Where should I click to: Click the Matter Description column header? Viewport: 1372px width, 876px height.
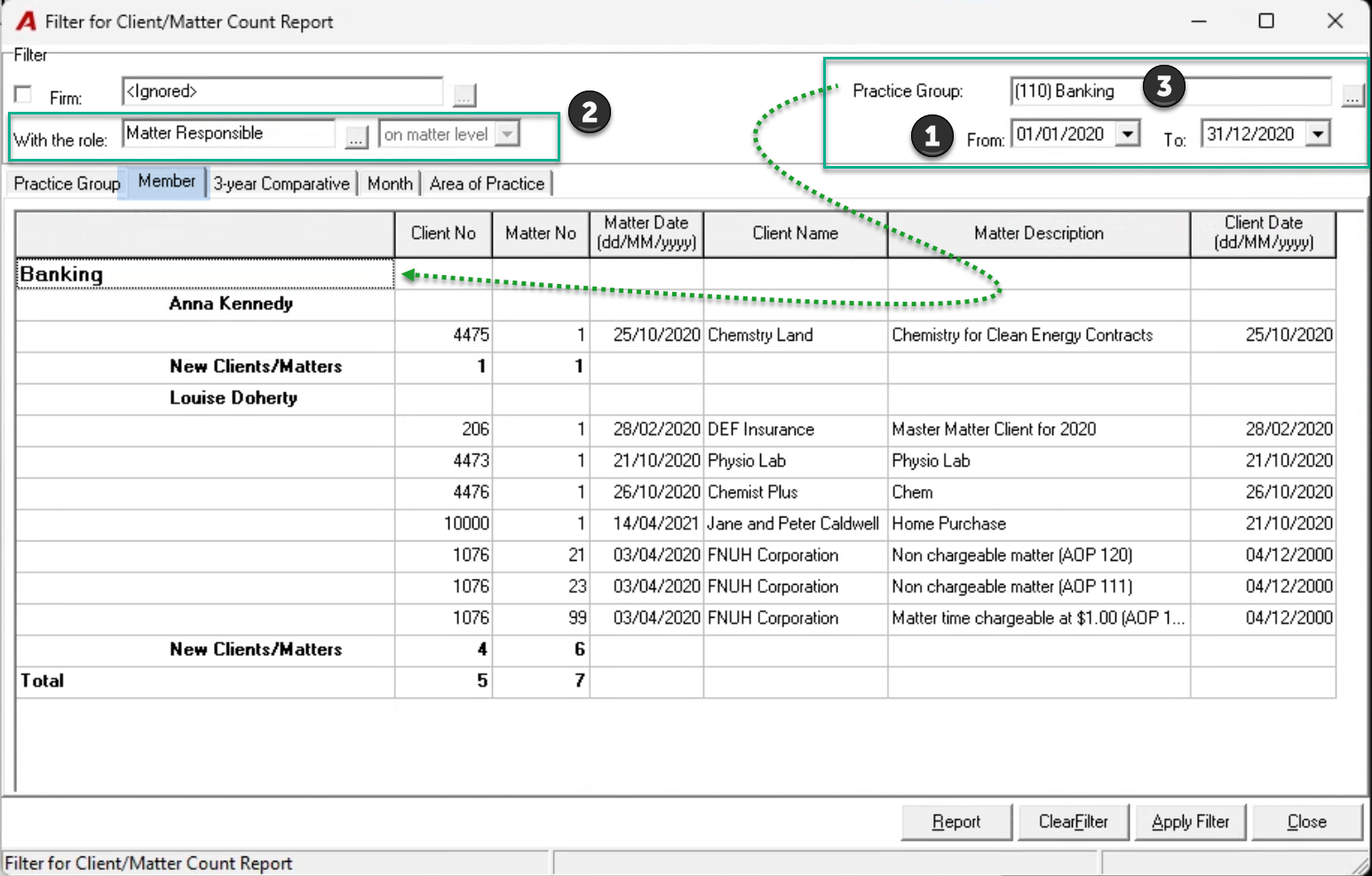[x=1039, y=233]
